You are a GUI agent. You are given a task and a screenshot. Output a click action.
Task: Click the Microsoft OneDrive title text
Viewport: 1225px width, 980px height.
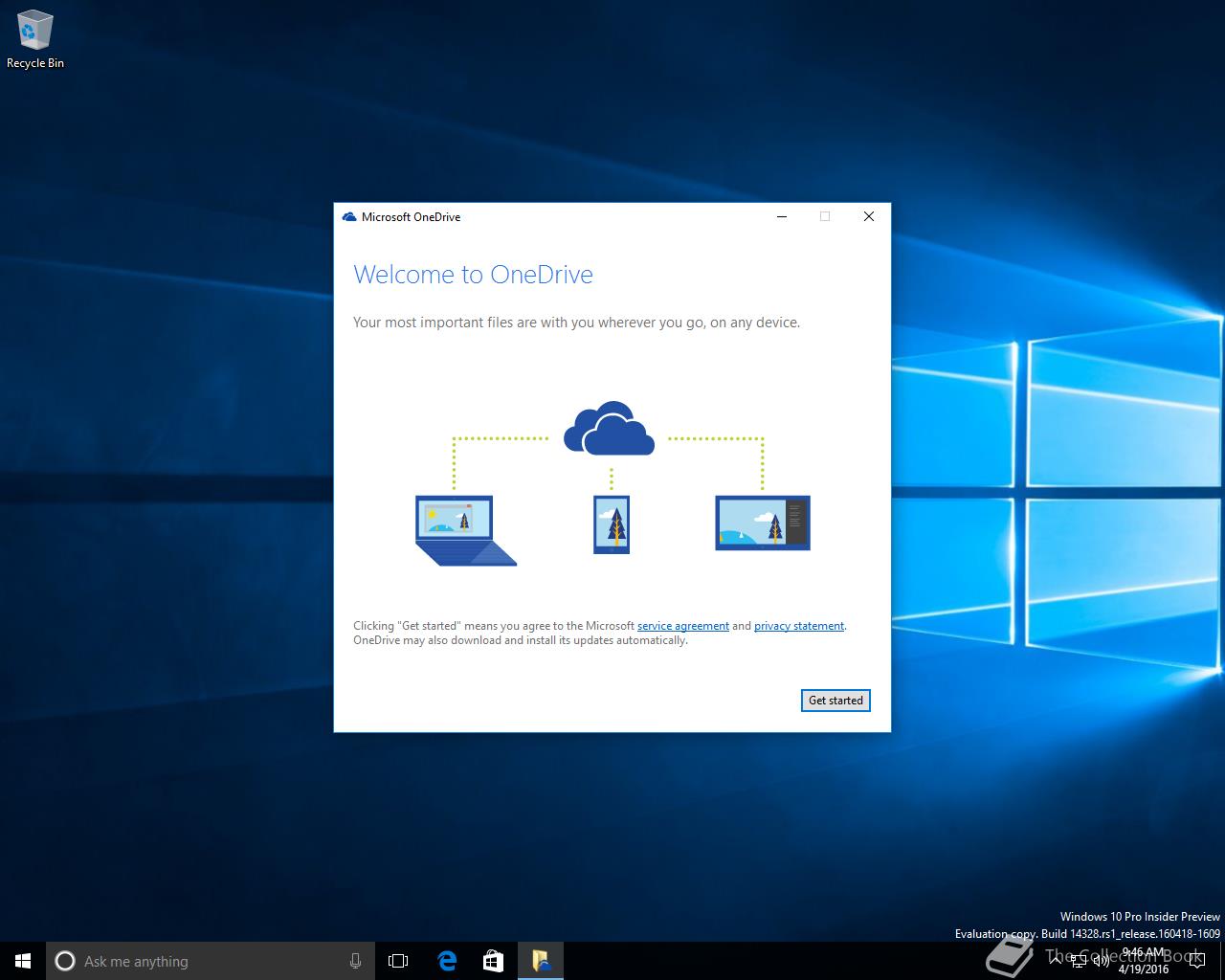coord(411,217)
